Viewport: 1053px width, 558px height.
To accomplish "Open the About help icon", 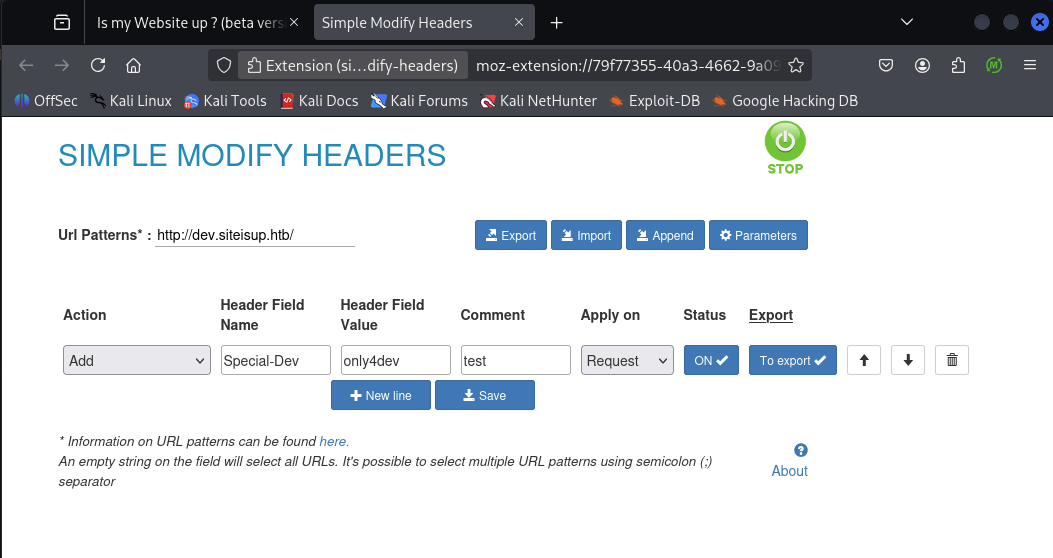I will 801,451.
